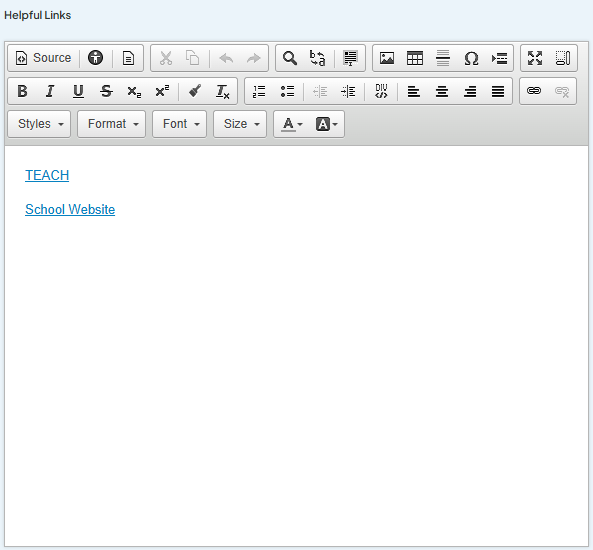The height and width of the screenshot is (550, 593).
Task: Insert a horizontal line
Action: (x=443, y=58)
